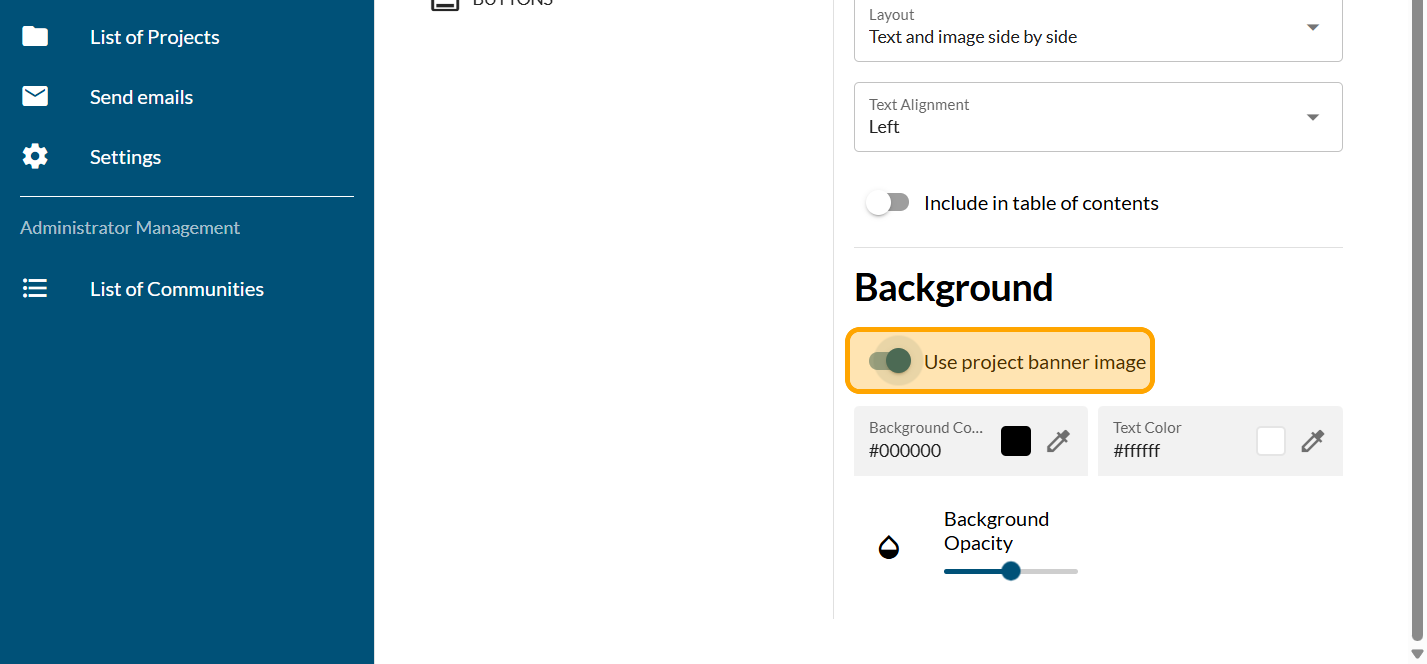The width and height of the screenshot is (1427, 664).
Task: Enable Include in table of contents switch
Action: click(x=888, y=203)
